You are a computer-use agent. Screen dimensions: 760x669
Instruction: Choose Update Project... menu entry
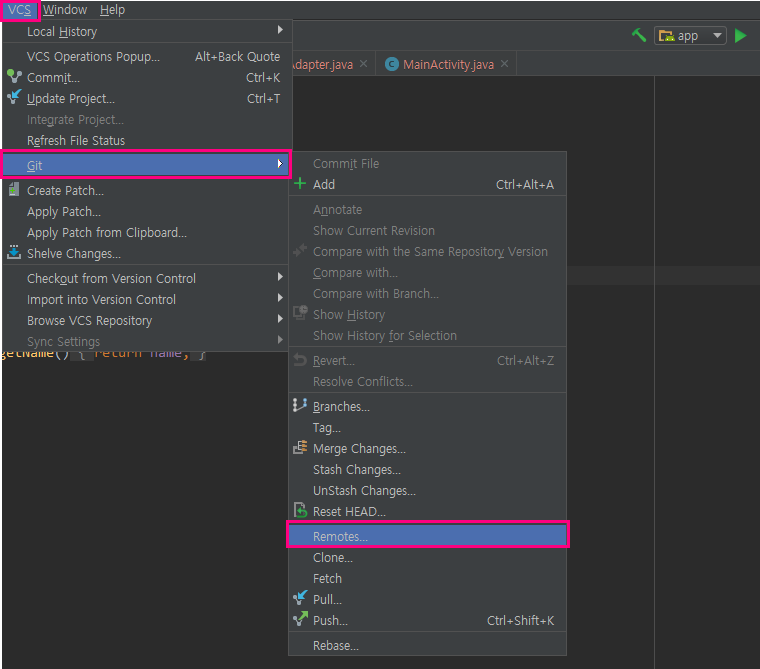pos(147,99)
